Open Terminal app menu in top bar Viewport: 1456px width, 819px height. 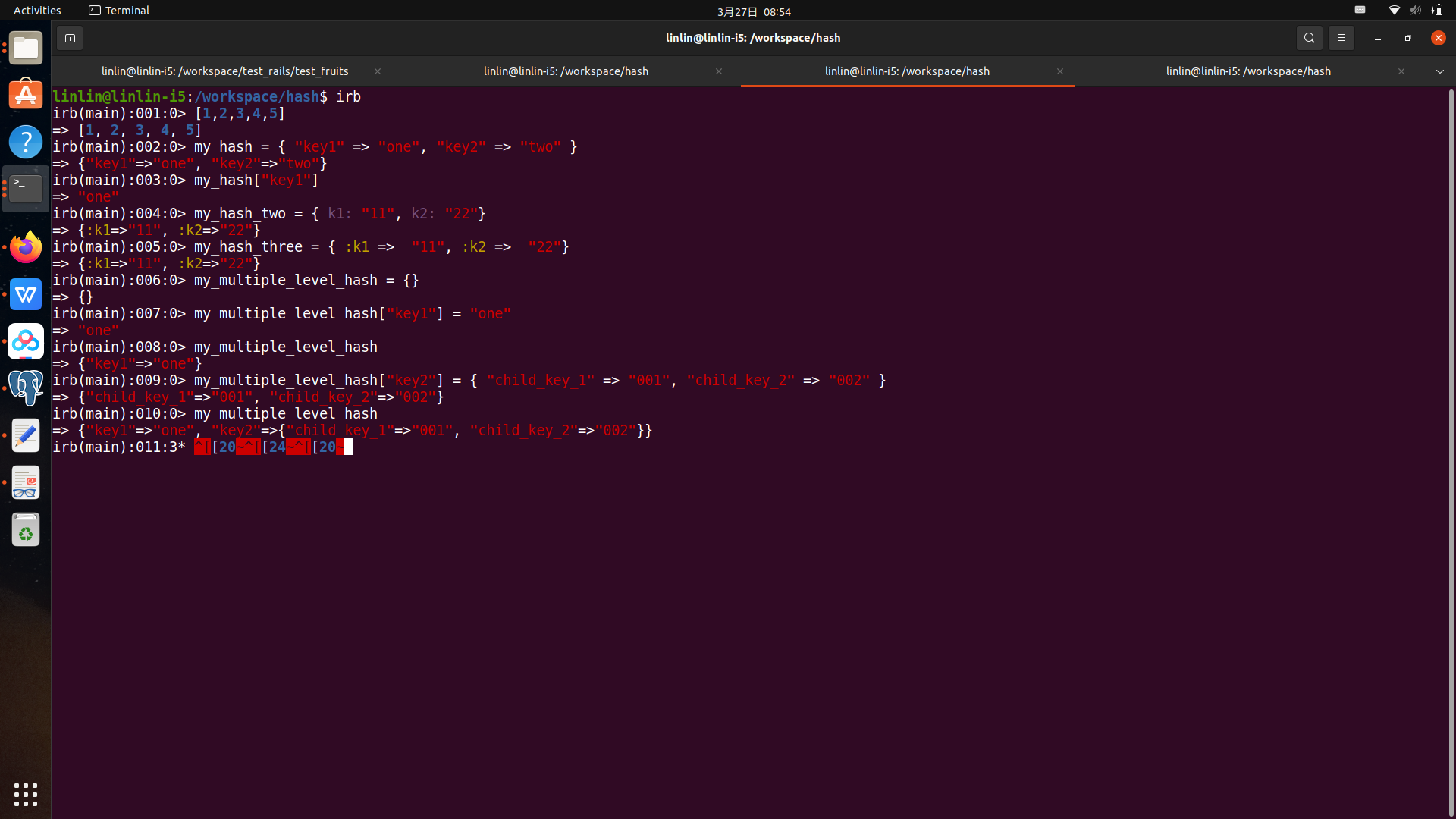[x=119, y=11]
